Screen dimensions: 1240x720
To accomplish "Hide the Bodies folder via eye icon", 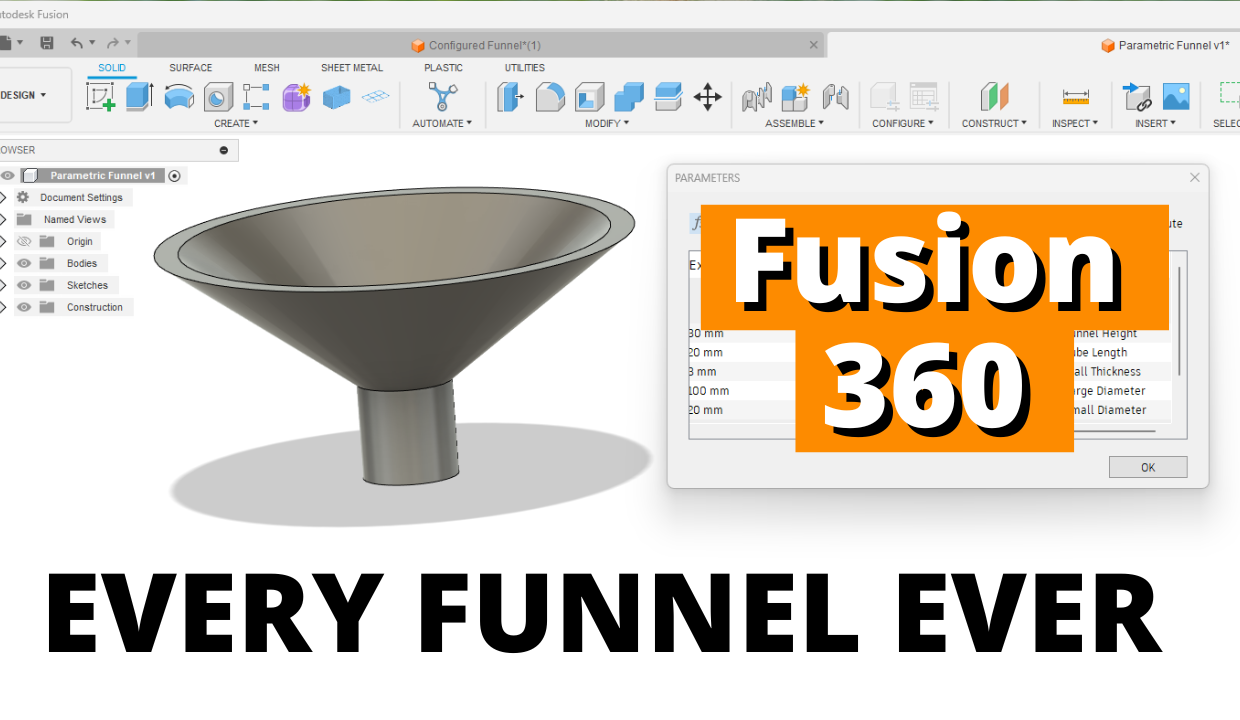I will click(24, 264).
